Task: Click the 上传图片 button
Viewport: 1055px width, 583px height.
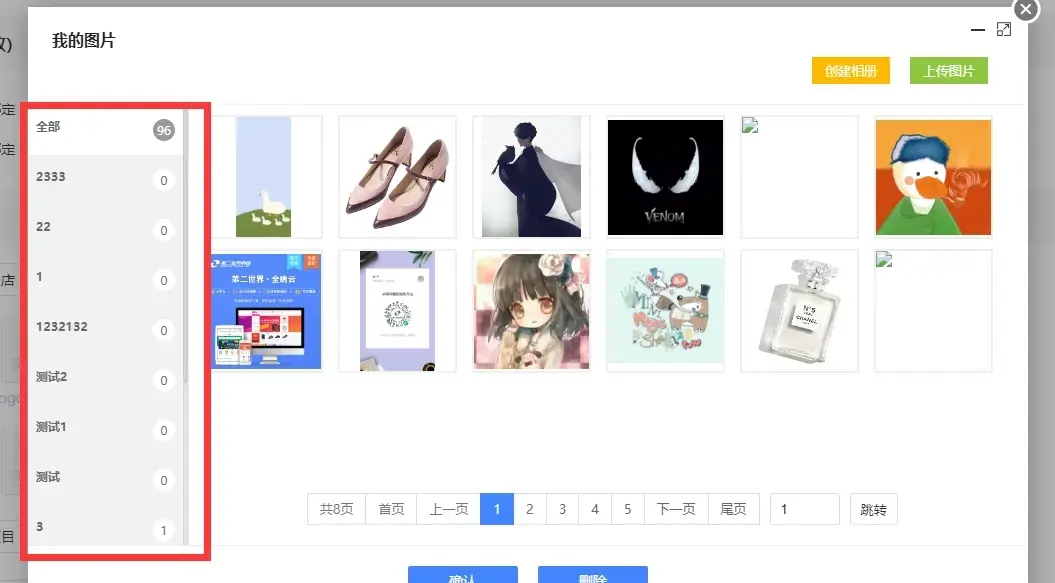Action: point(948,71)
